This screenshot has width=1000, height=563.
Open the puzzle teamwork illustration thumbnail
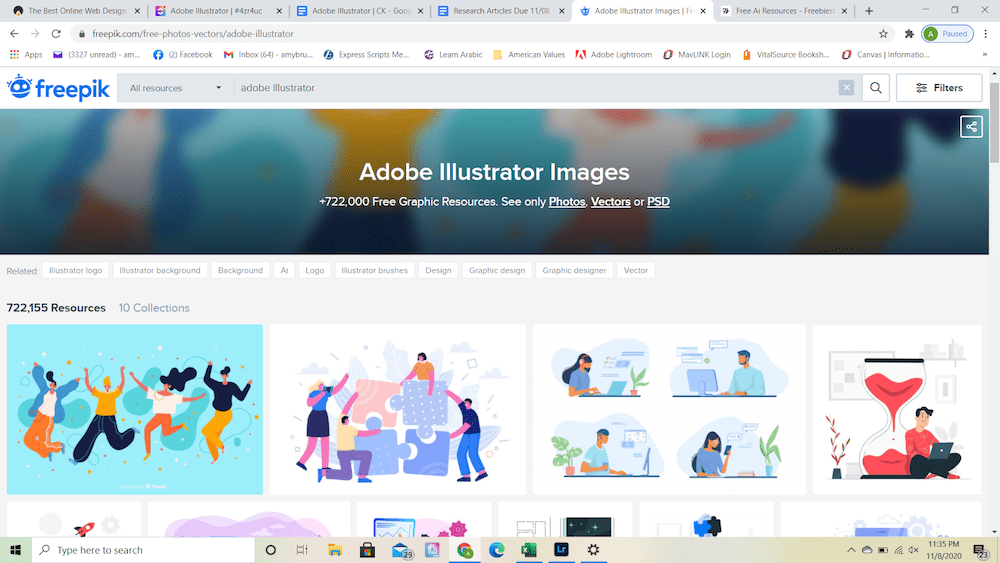(397, 409)
